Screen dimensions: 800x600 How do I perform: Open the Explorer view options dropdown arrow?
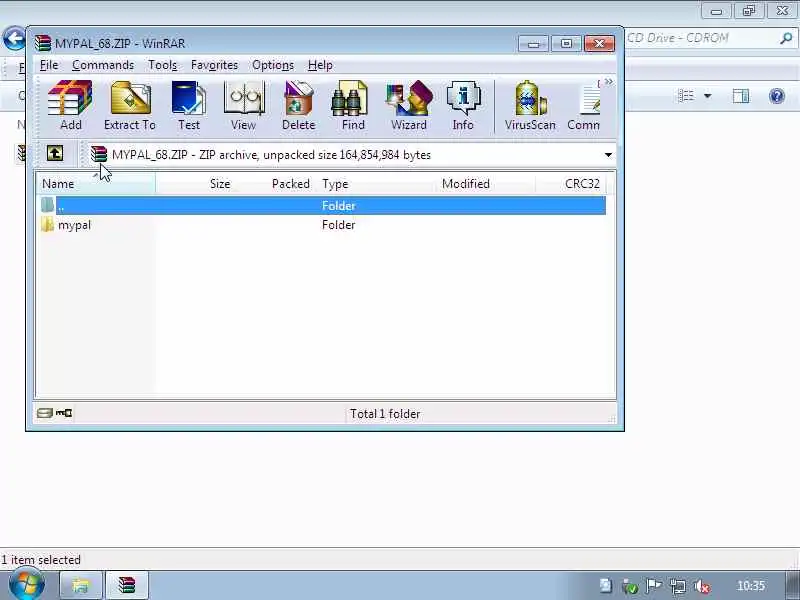click(708, 95)
